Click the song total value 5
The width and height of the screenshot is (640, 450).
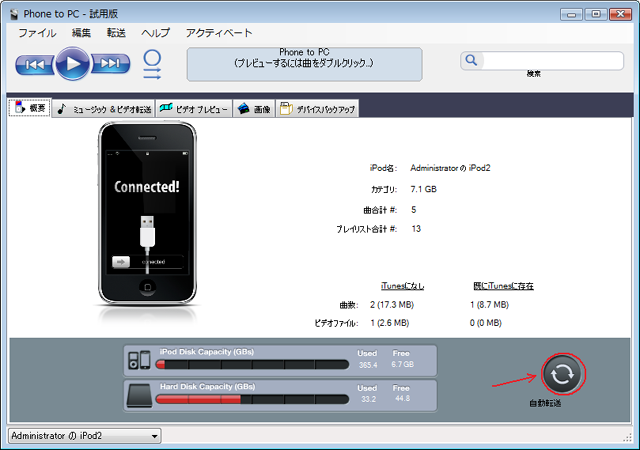point(413,209)
